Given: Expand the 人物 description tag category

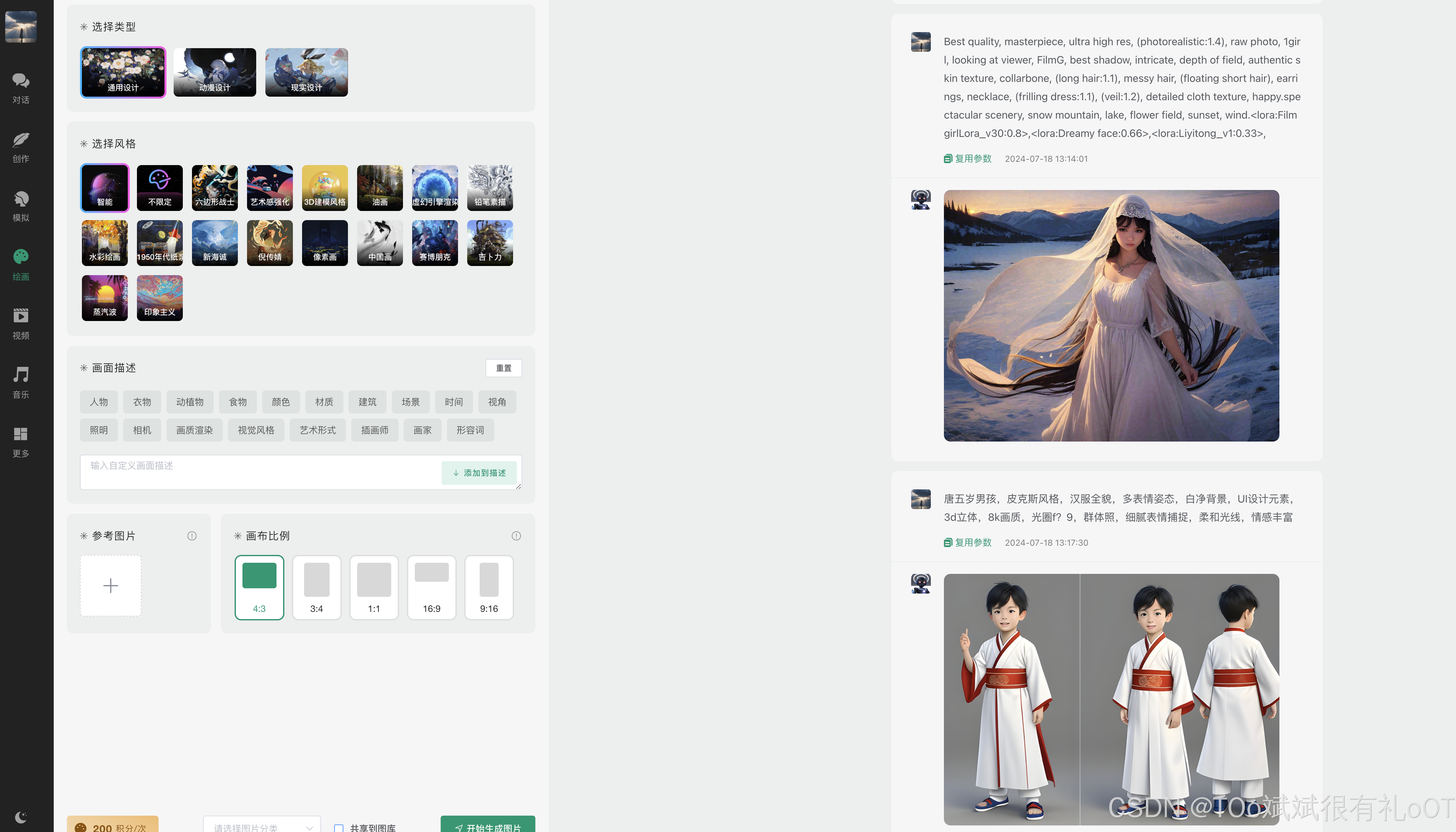Looking at the screenshot, I should pos(99,402).
